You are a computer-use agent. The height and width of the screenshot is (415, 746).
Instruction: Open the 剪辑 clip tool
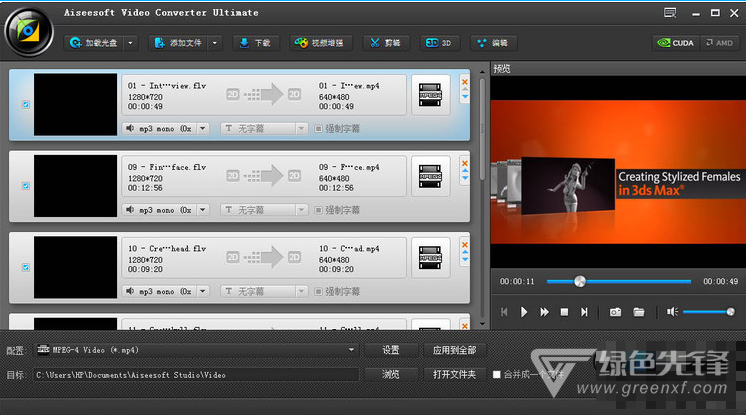(x=384, y=43)
